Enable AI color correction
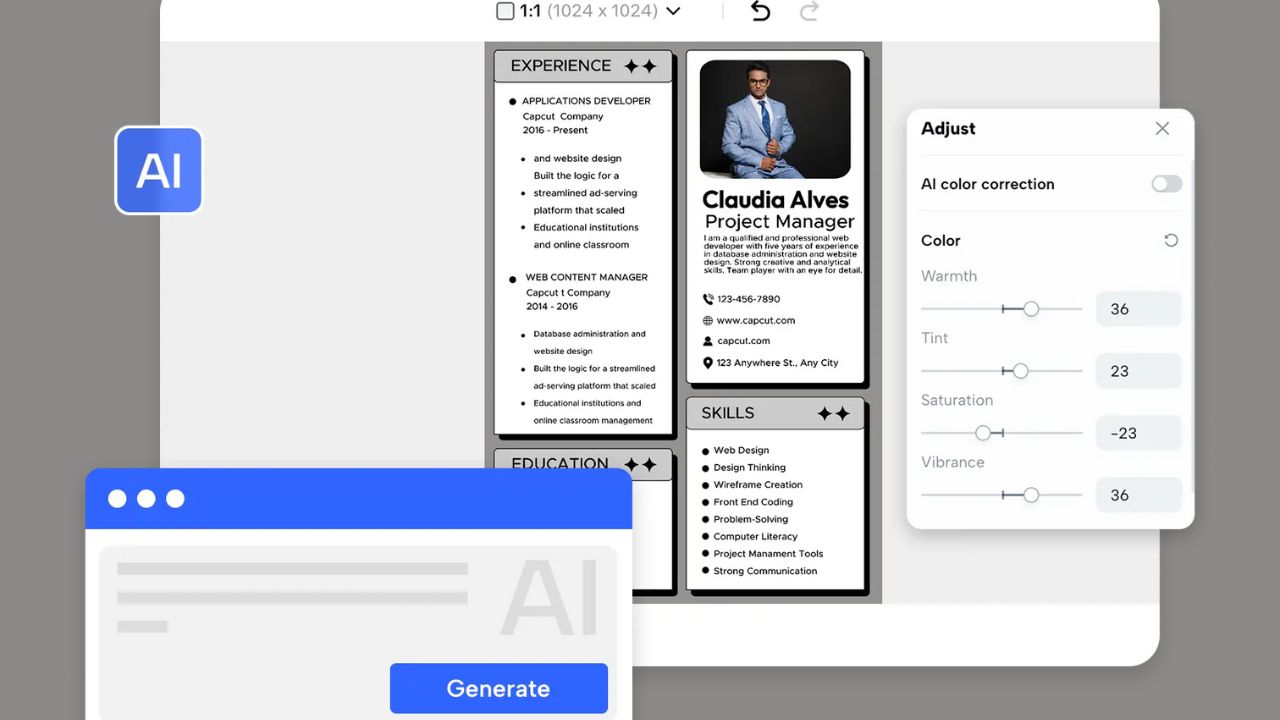This screenshot has width=1280, height=720. [1166, 184]
